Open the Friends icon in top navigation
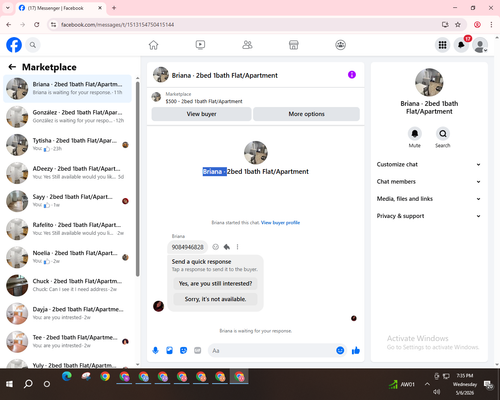This screenshot has height=400, width=500. coord(247,45)
